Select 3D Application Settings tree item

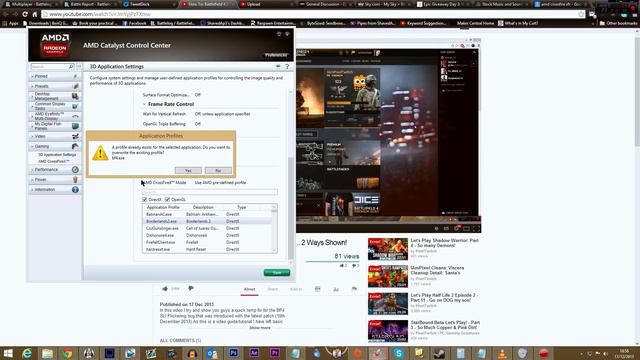(57, 155)
